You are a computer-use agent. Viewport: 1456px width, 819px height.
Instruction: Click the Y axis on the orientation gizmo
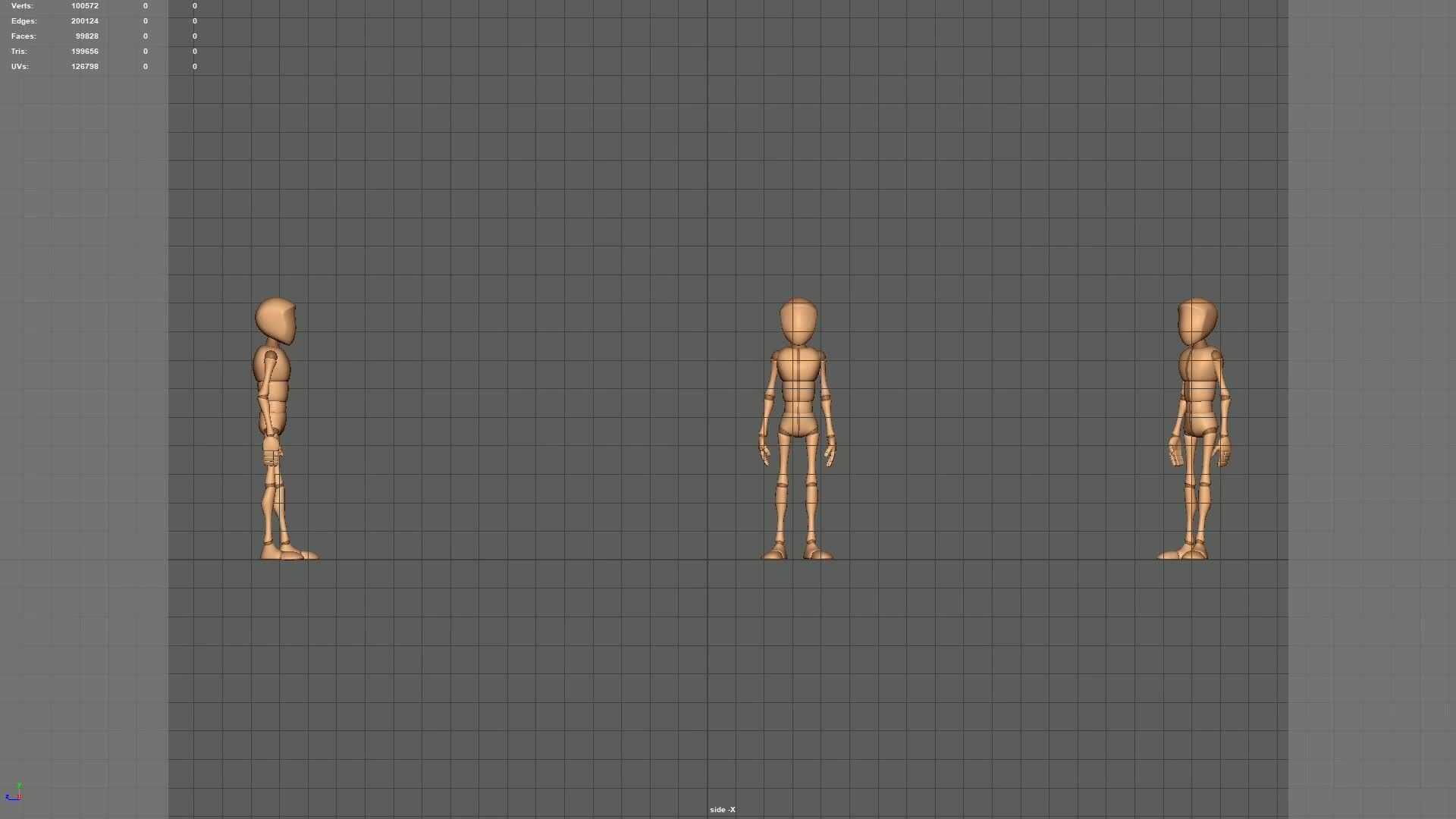(x=20, y=785)
